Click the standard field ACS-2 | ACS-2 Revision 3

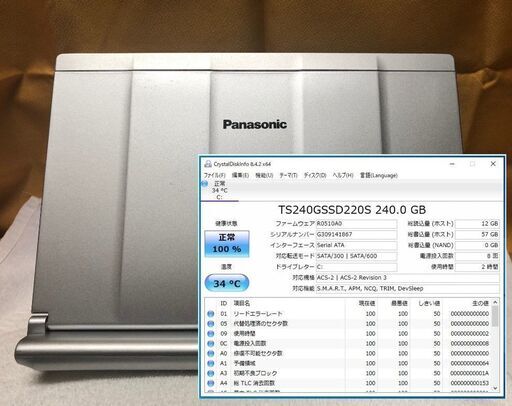(x=407, y=278)
